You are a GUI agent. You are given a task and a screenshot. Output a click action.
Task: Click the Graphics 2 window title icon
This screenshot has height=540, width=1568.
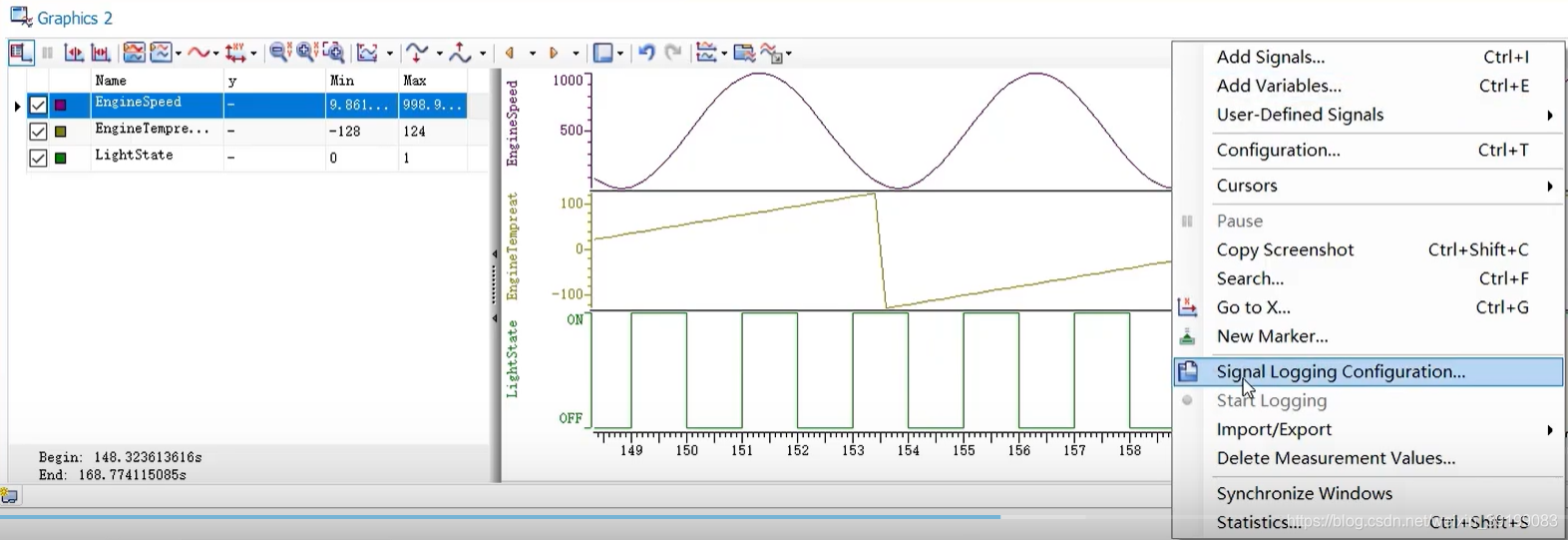20,18
